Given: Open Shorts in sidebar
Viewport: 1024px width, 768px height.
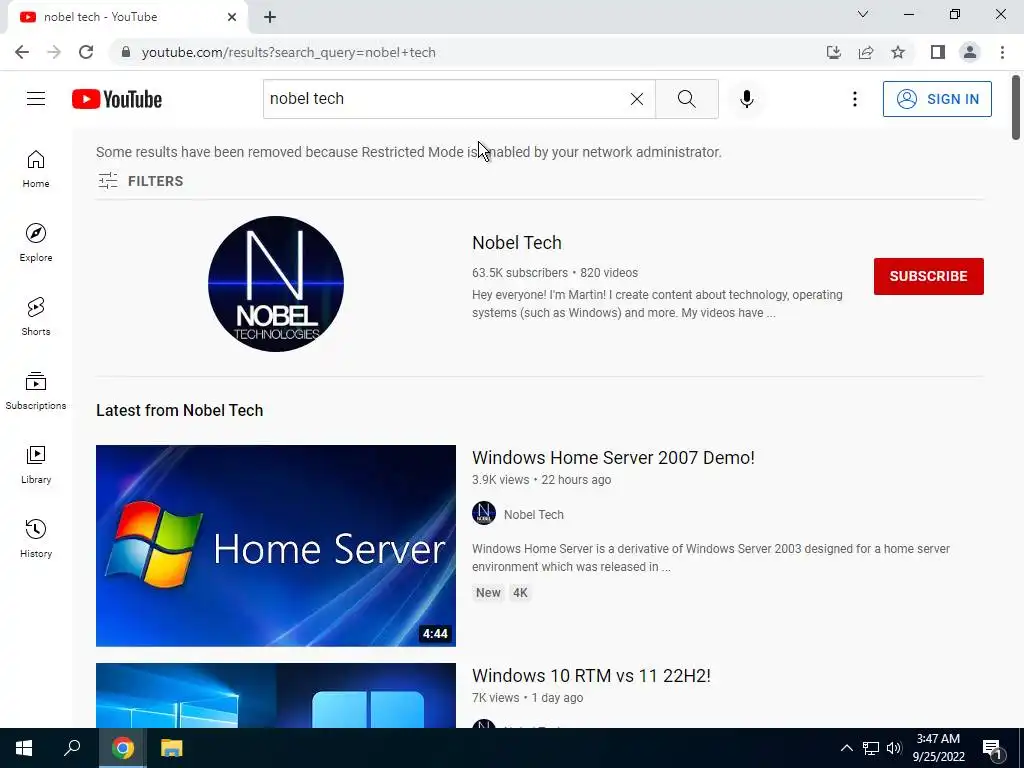Looking at the screenshot, I should [x=36, y=317].
